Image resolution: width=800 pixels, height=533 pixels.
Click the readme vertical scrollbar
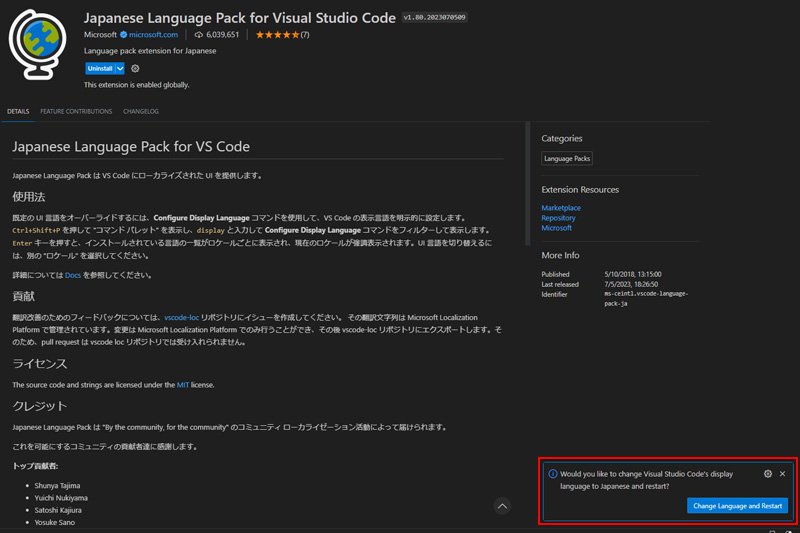point(528,184)
